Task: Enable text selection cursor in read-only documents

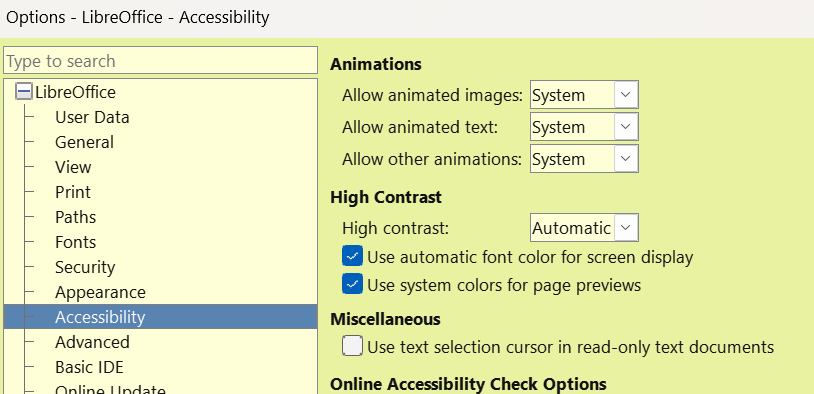Action: [352, 346]
